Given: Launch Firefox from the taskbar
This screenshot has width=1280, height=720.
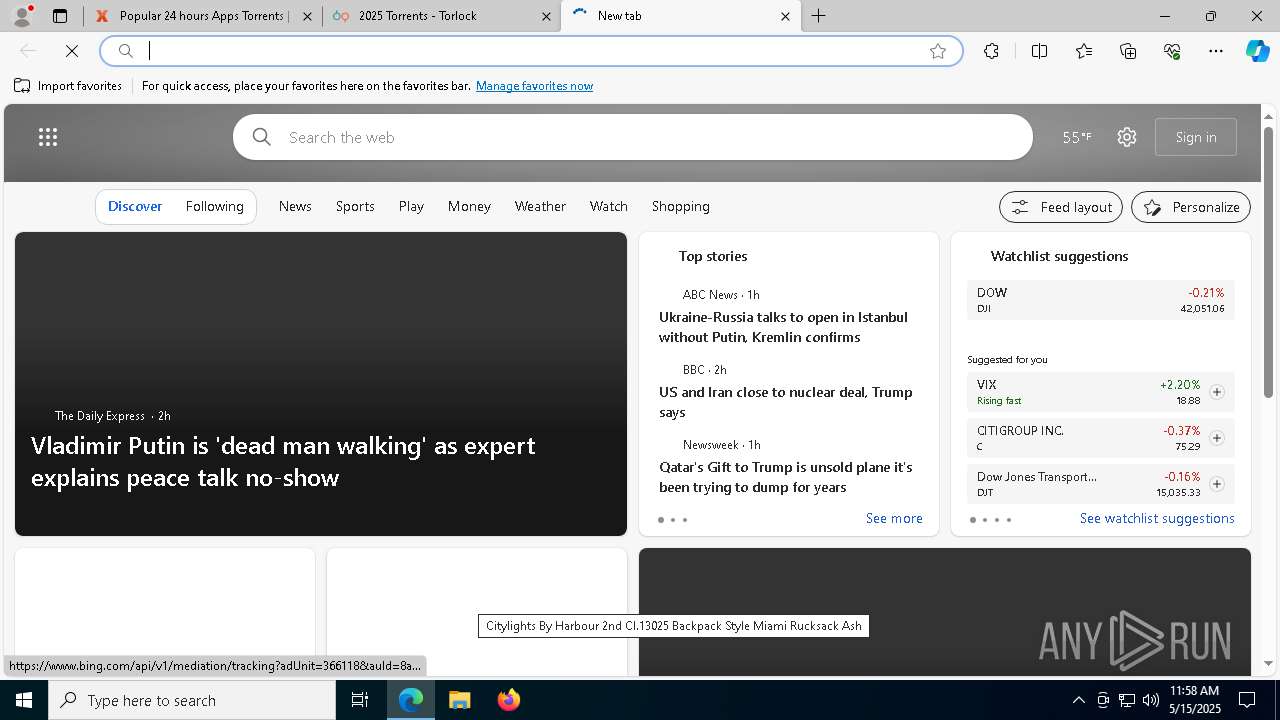Looking at the screenshot, I should click(509, 700).
